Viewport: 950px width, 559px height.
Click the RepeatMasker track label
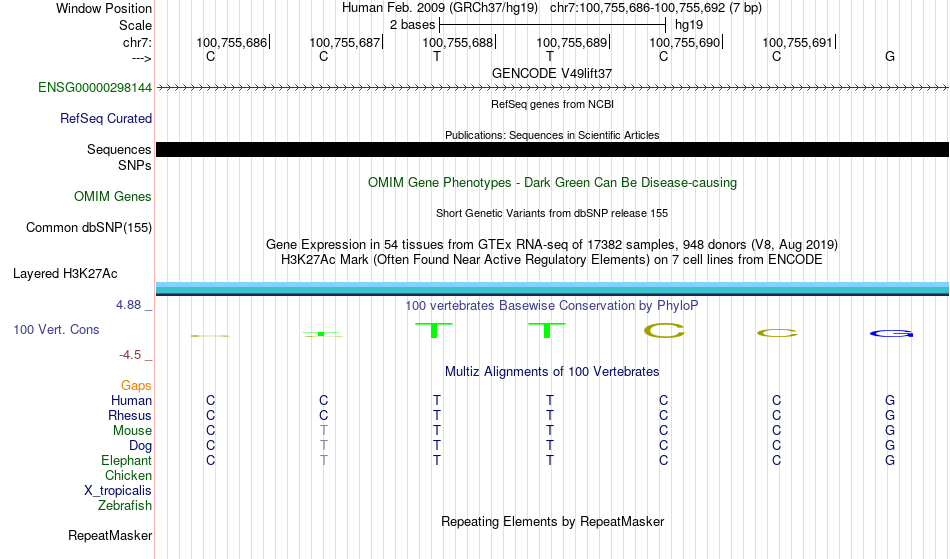click(110, 535)
